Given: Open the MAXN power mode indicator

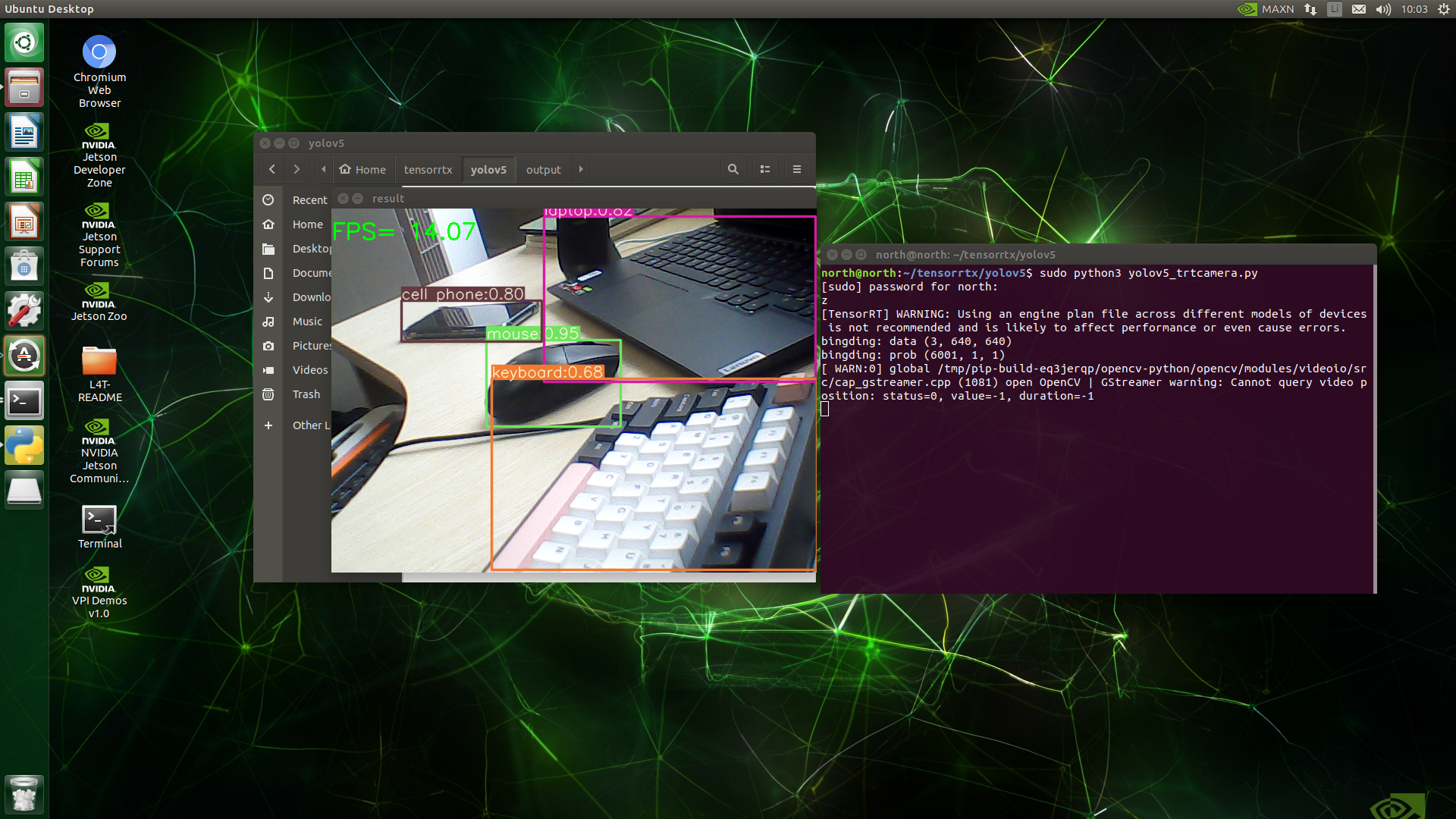Looking at the screenshot, I should coord(1266,9).
